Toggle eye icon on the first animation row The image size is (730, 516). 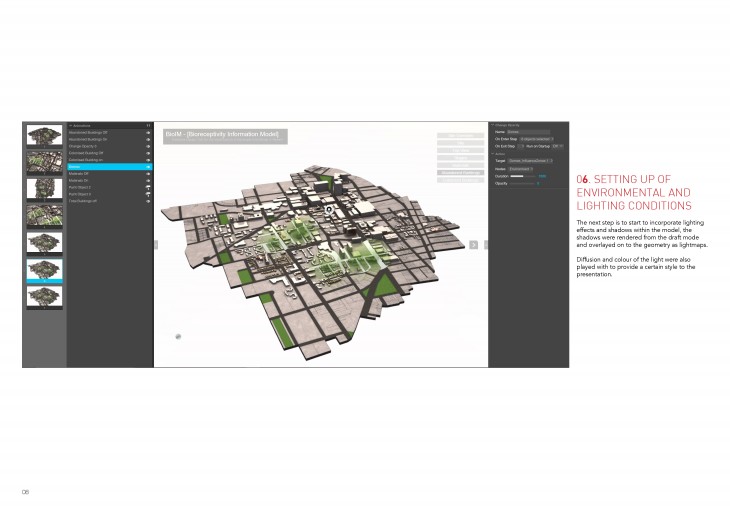click(148, 132)
